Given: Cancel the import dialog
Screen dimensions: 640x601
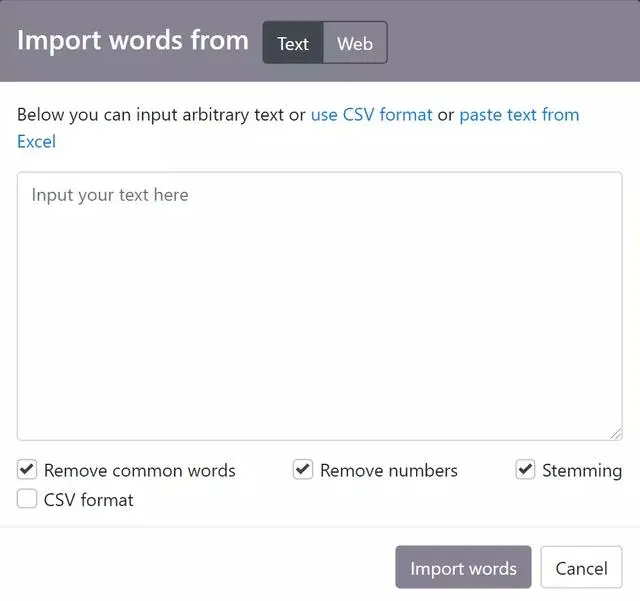Looking at the screenshot, I should coord(581,567).
